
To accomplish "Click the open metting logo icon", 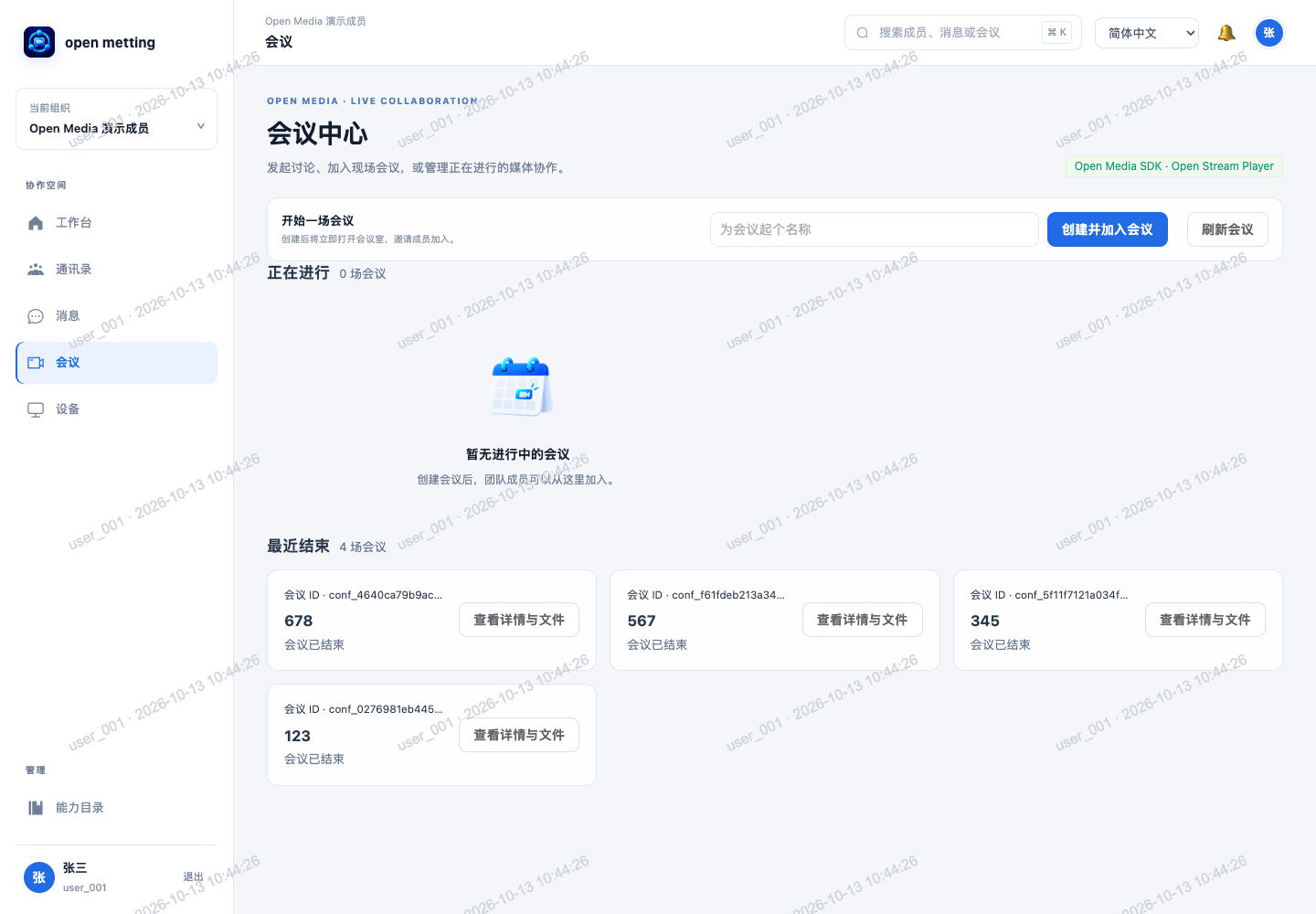I will point(39,42).
